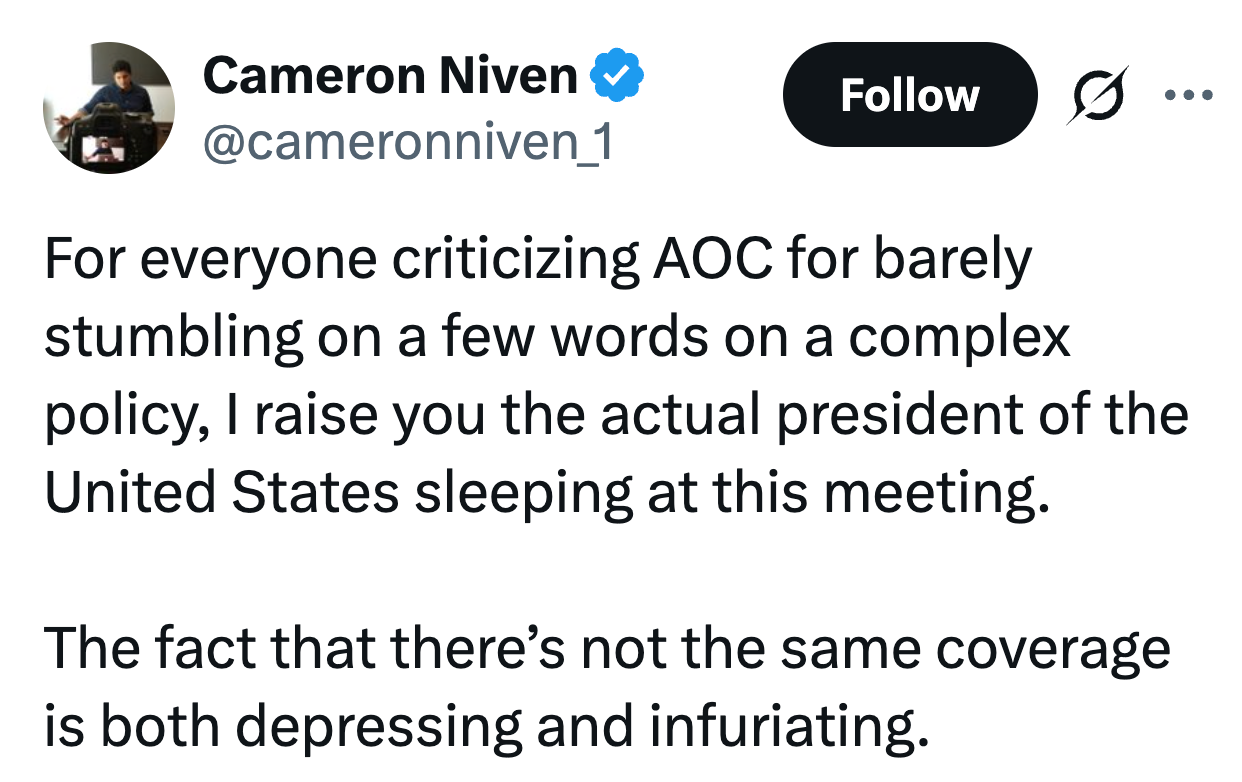This screenshot has height=782, width=1242.
Task: Click the line starting with United States
Action: (545, 492)
